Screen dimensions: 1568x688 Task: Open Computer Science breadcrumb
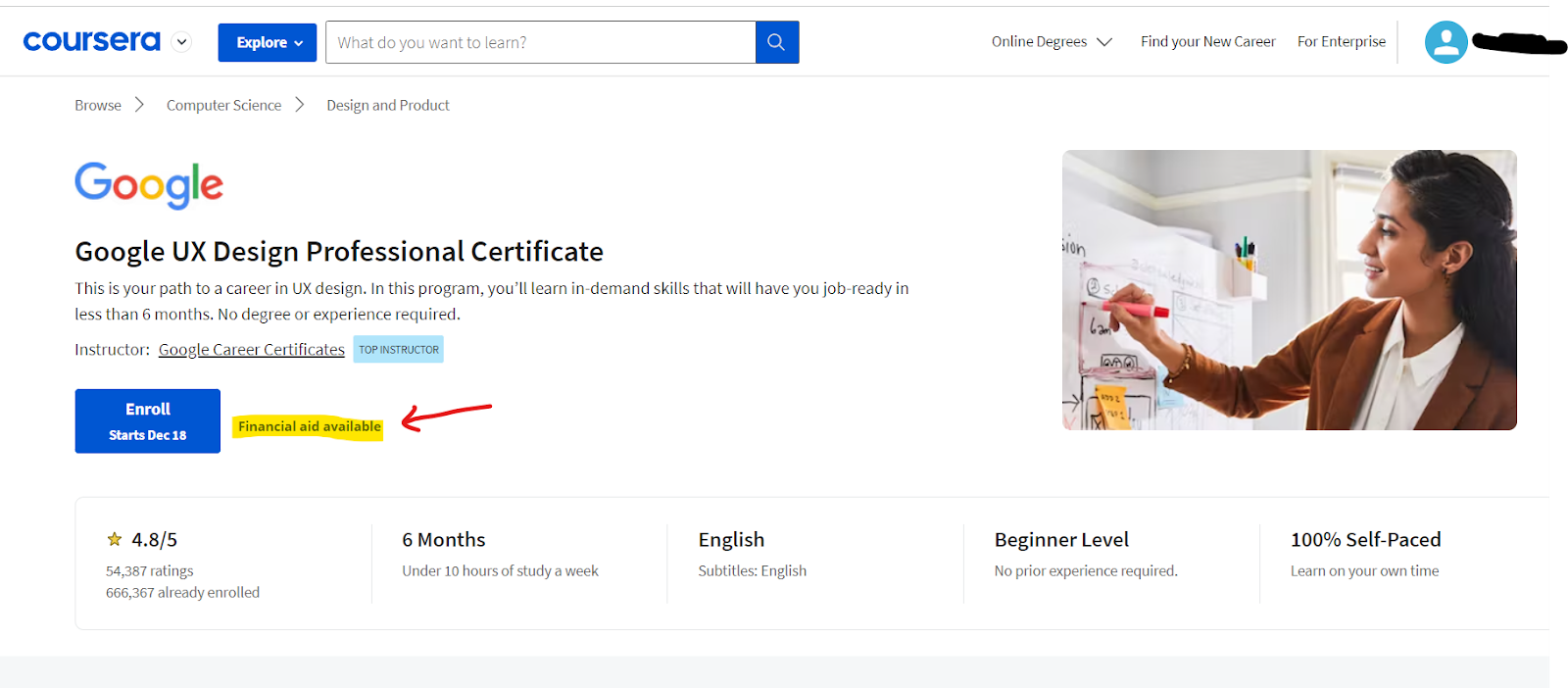[x=223, y=105]
